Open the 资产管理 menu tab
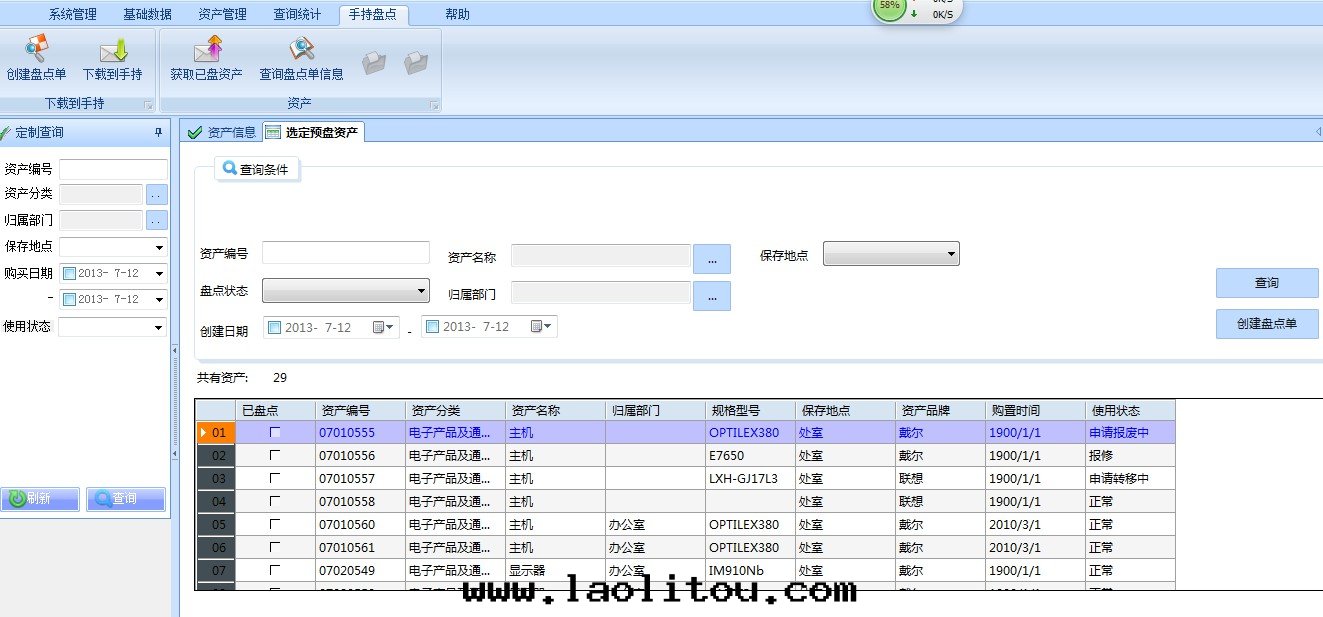The image size is (1323, 617). click(x=222, y=14)
